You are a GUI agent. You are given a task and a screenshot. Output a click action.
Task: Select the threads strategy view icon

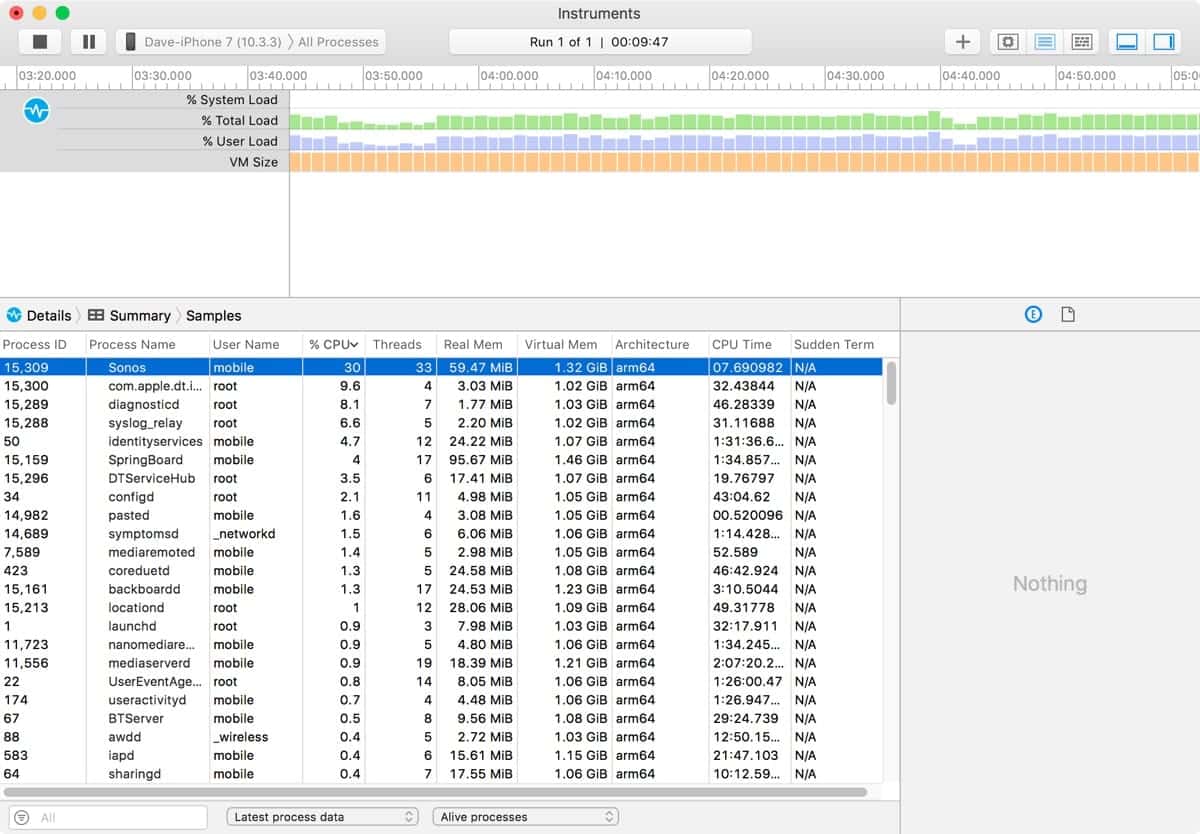tap(1081, 42)
